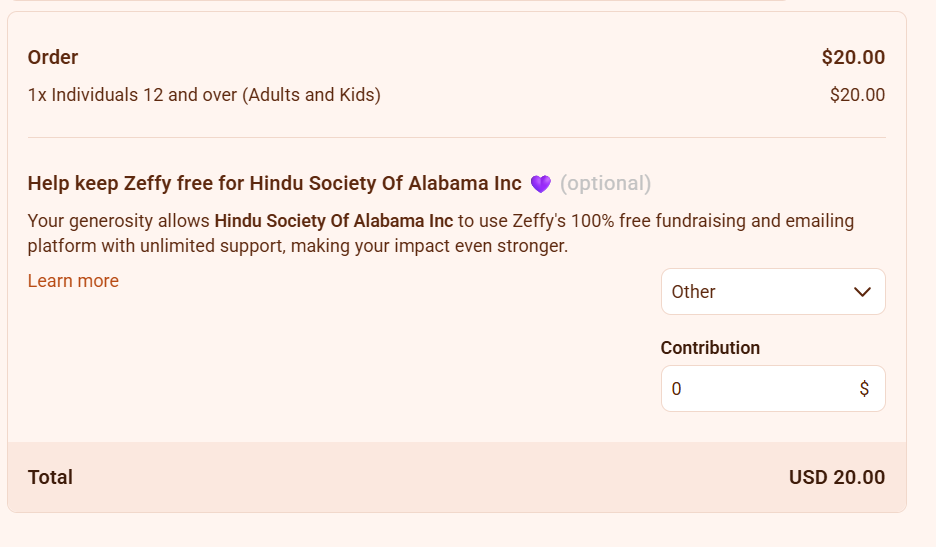Click the purple heart icon
Screen dimensions: 936x547
coord(541,184)
